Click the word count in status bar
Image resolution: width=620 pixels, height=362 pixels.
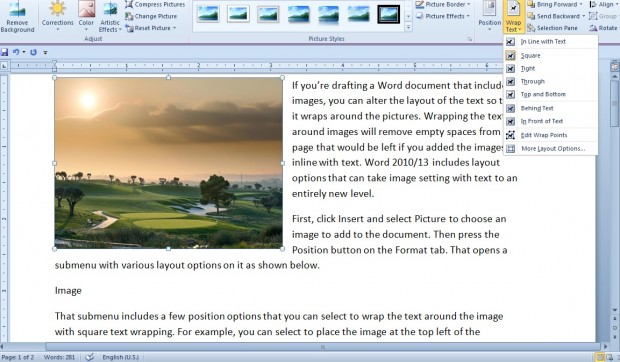click(59, 357)
